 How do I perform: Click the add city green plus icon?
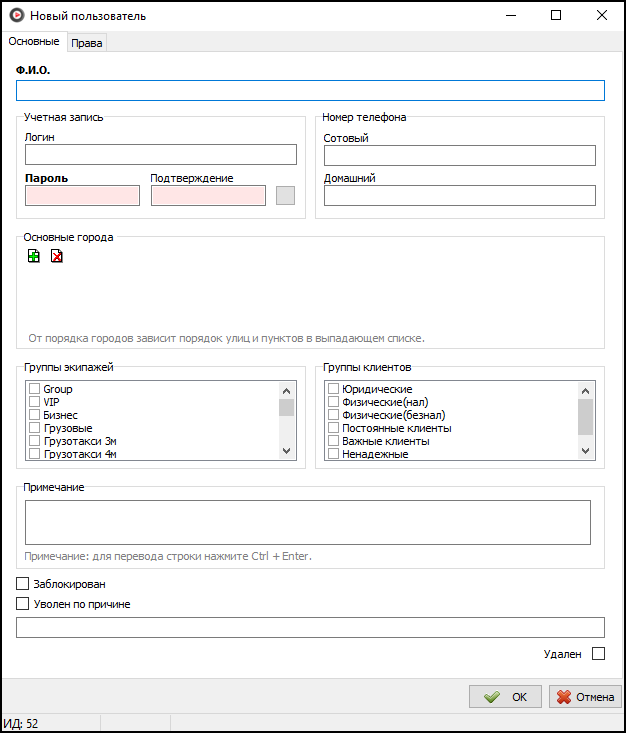(34, 256)
